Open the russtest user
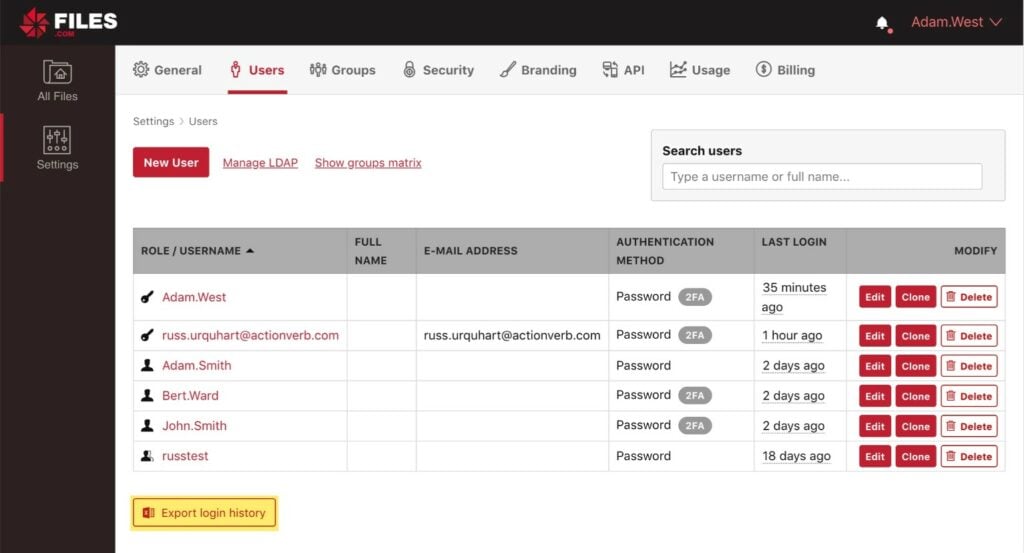Viewport: 1024px width, 553px height. [x=185, y=456]
